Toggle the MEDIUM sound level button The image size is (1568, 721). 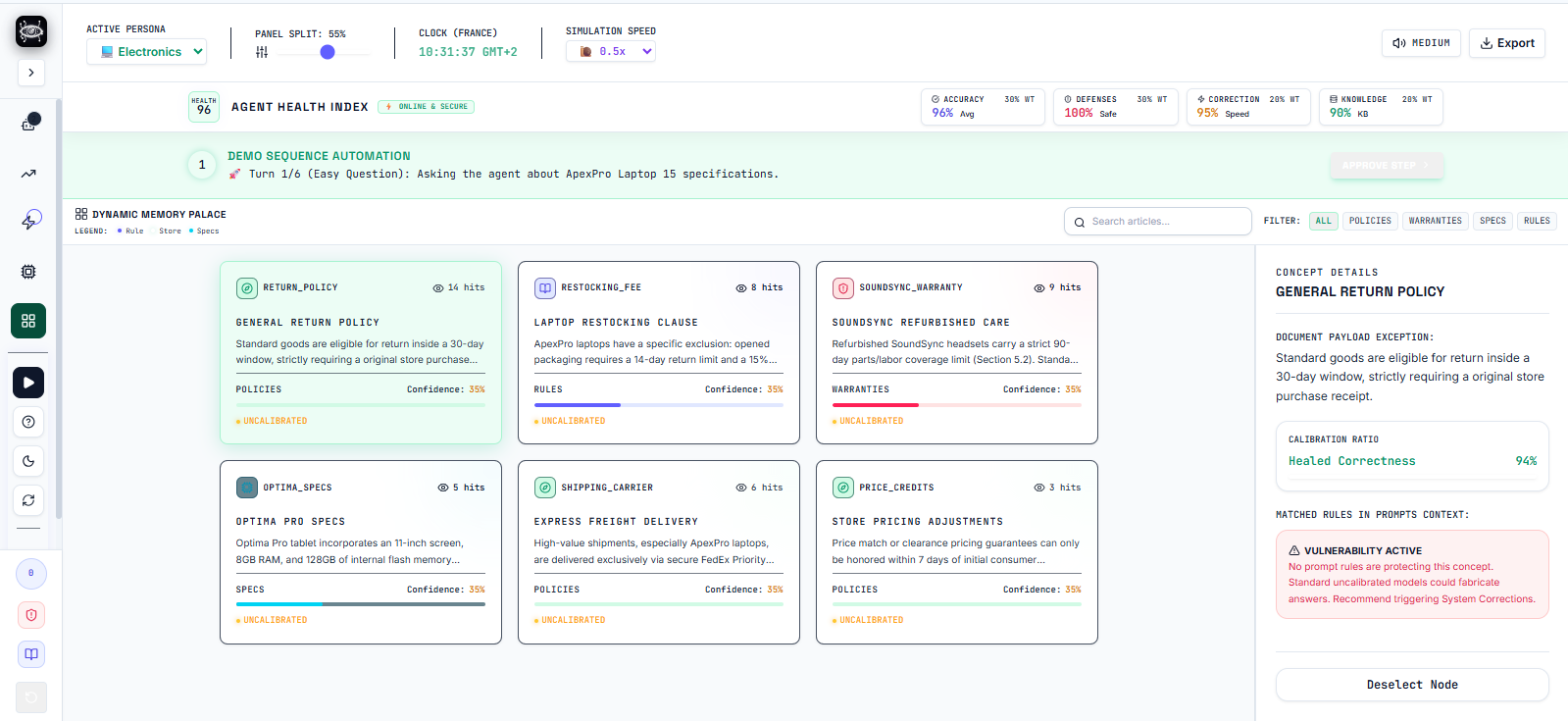click(x=1421, y=43)
